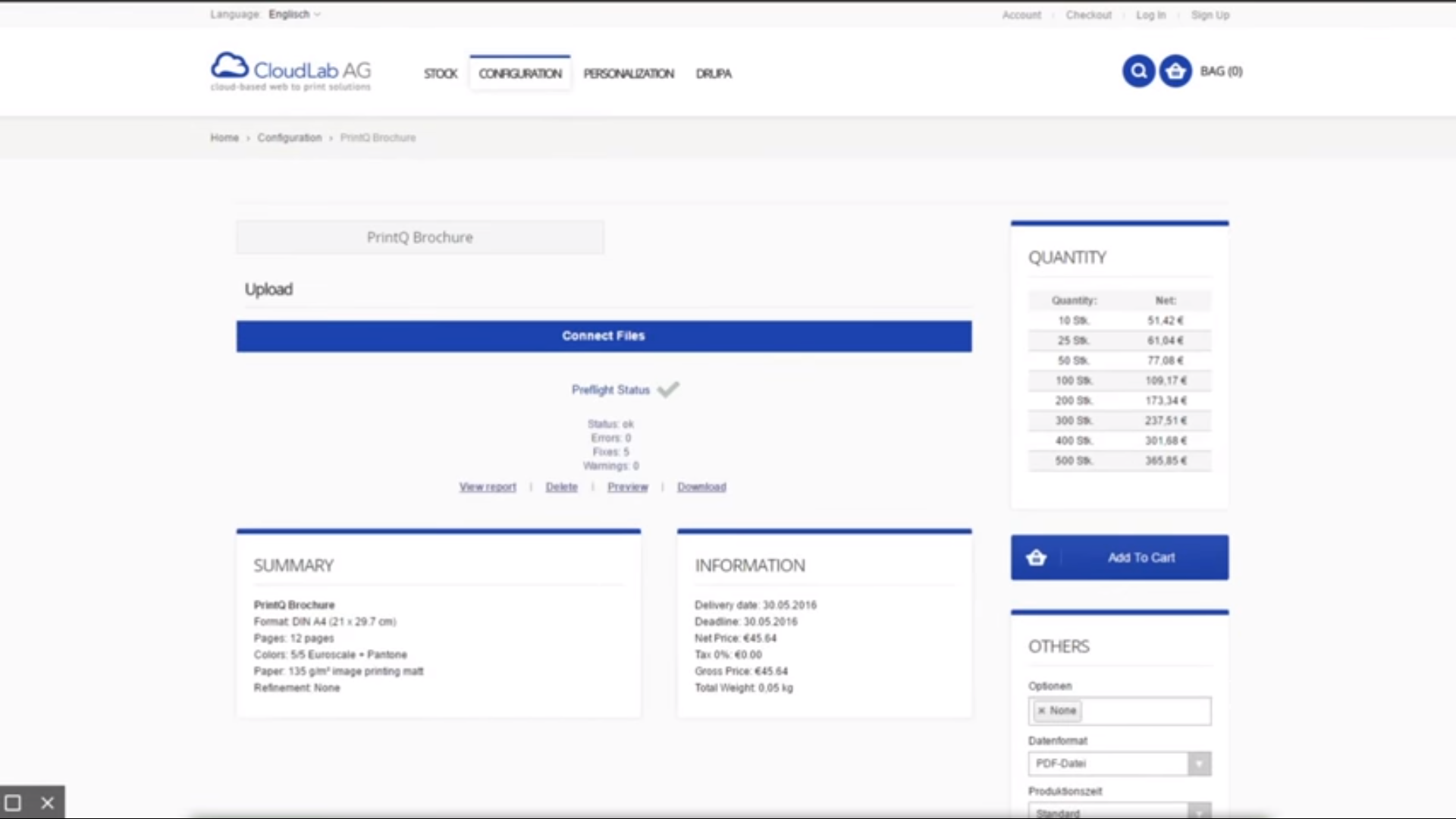Click the square icon at bottom left
This screenshot has height=819, width=1456.
[13, 802]
